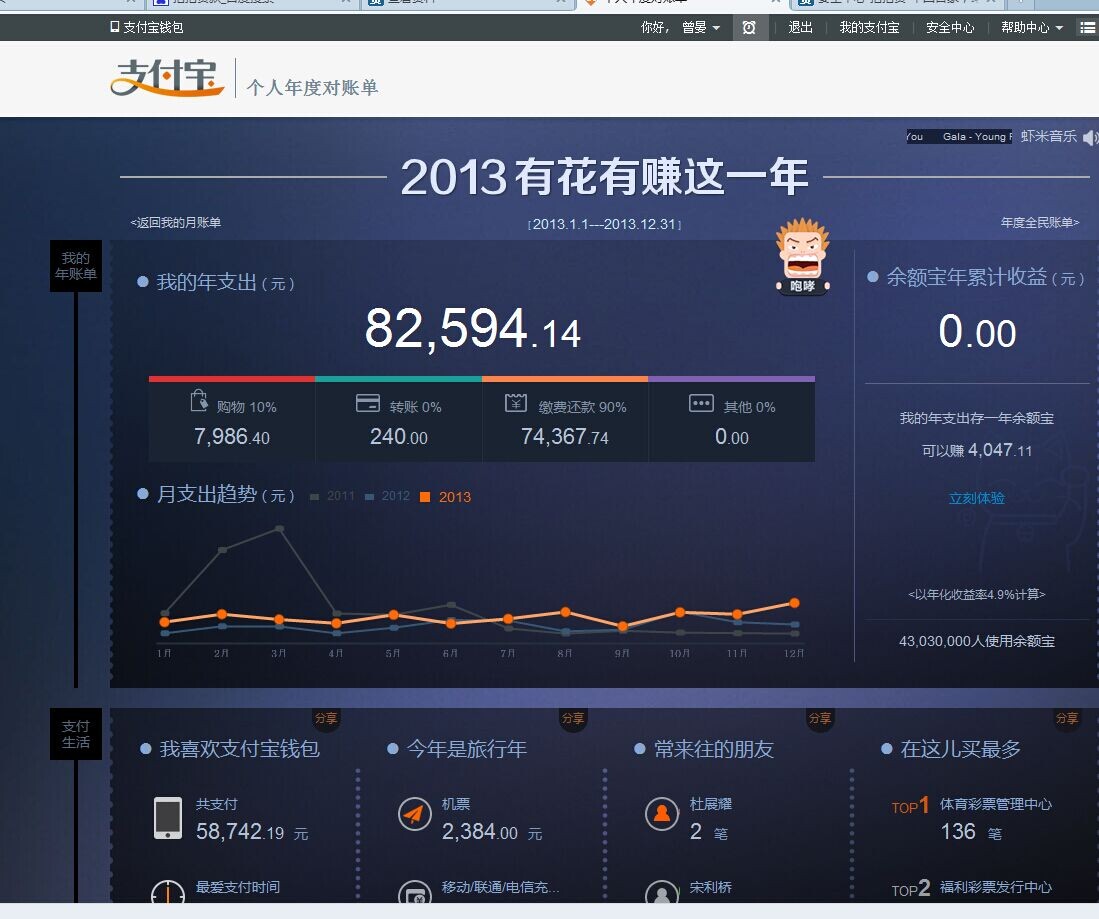This screenshot has width=1099, height=919.
Task: Click the bill icon for 缴费还款
Action: coord(516,403)
